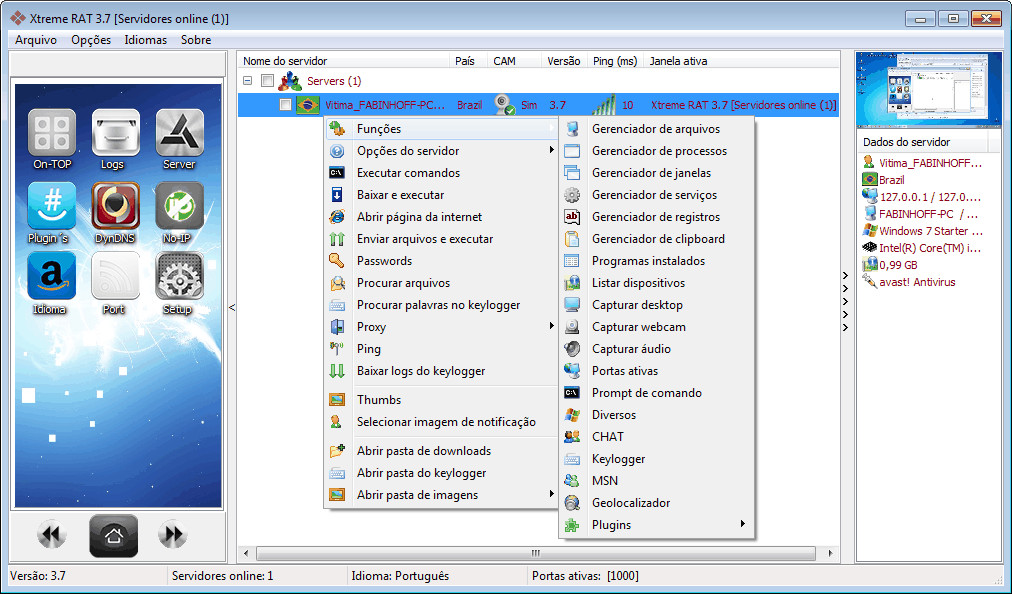Open the DynDNS icon
The image size is (1012, 594).
[x=116, y=206]
